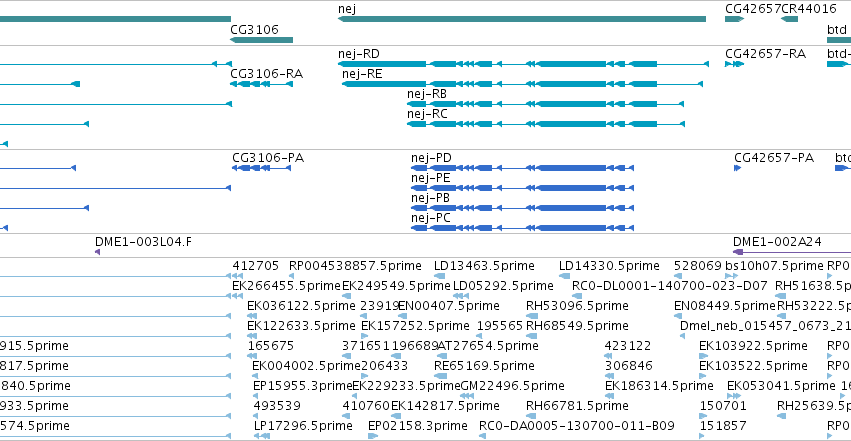This screenshot has width=851, height=441.
Task: Select the EK157252.5prime label
Action: (415, 326)
